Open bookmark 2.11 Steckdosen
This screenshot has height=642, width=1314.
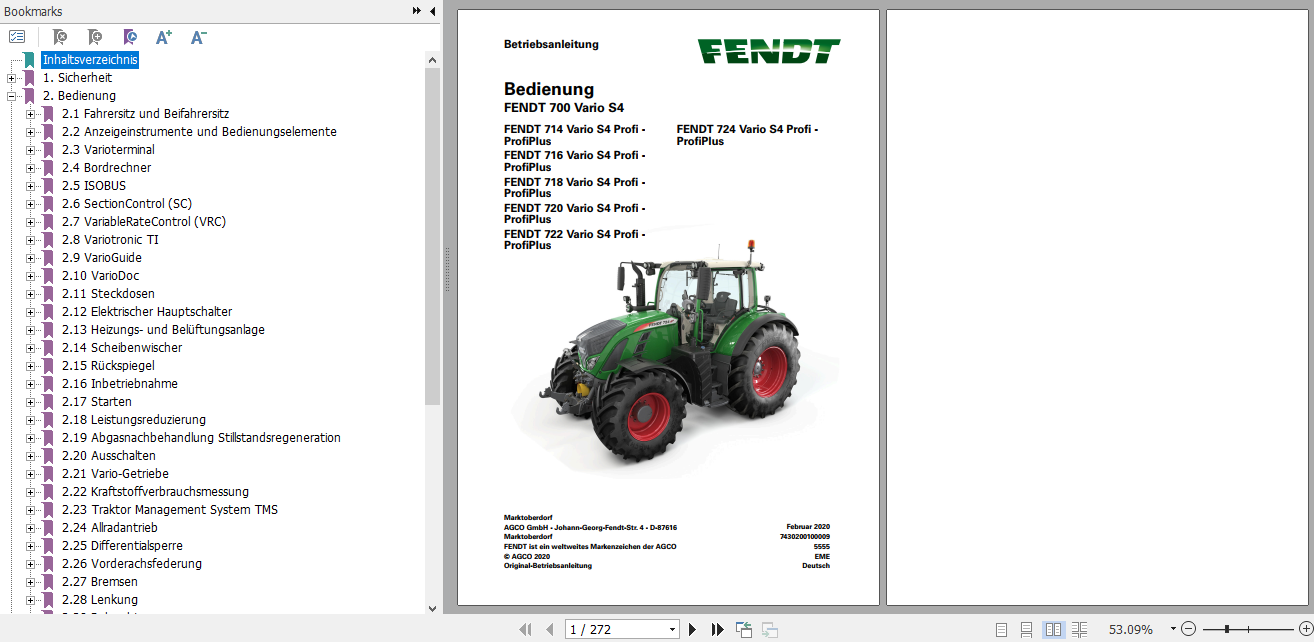click(108, 294)
